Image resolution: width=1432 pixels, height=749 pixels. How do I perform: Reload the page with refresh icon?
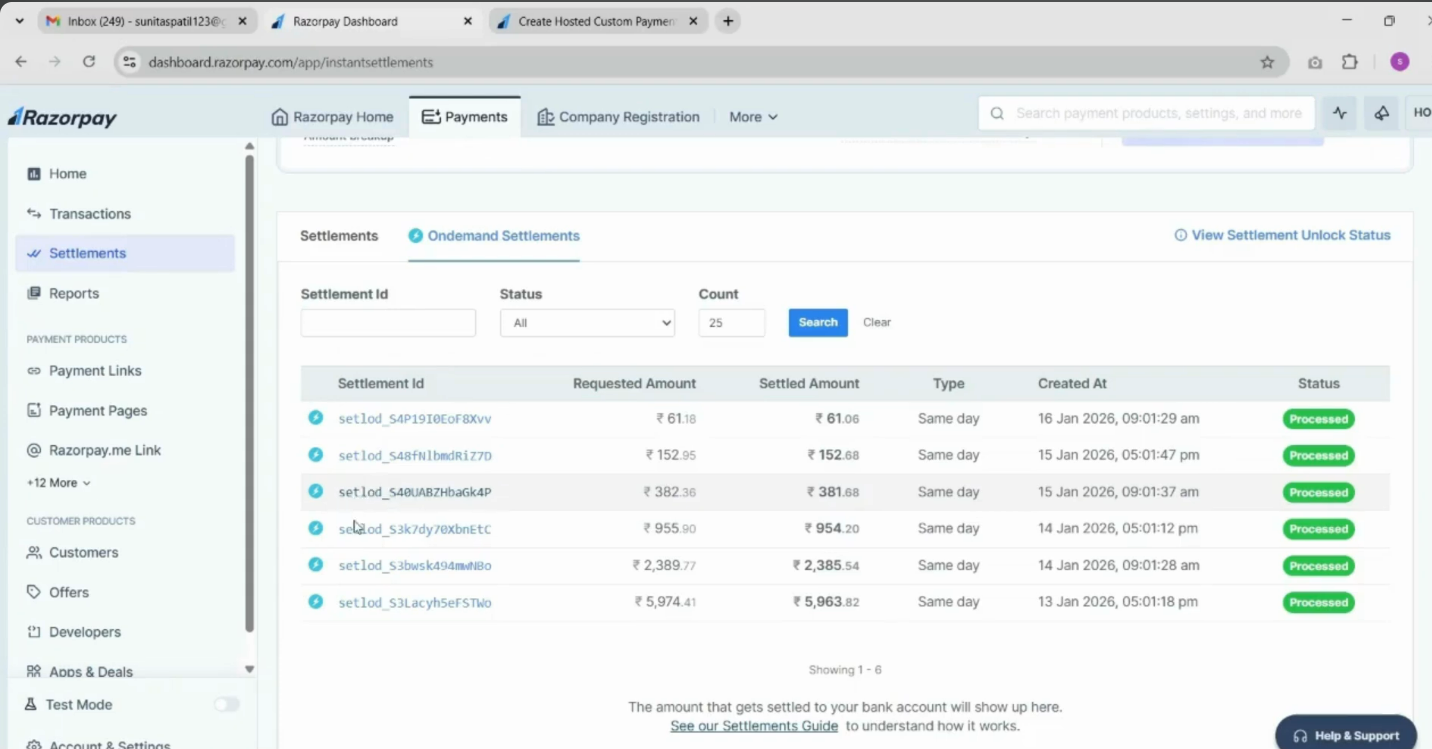click(x=89, y=62)
